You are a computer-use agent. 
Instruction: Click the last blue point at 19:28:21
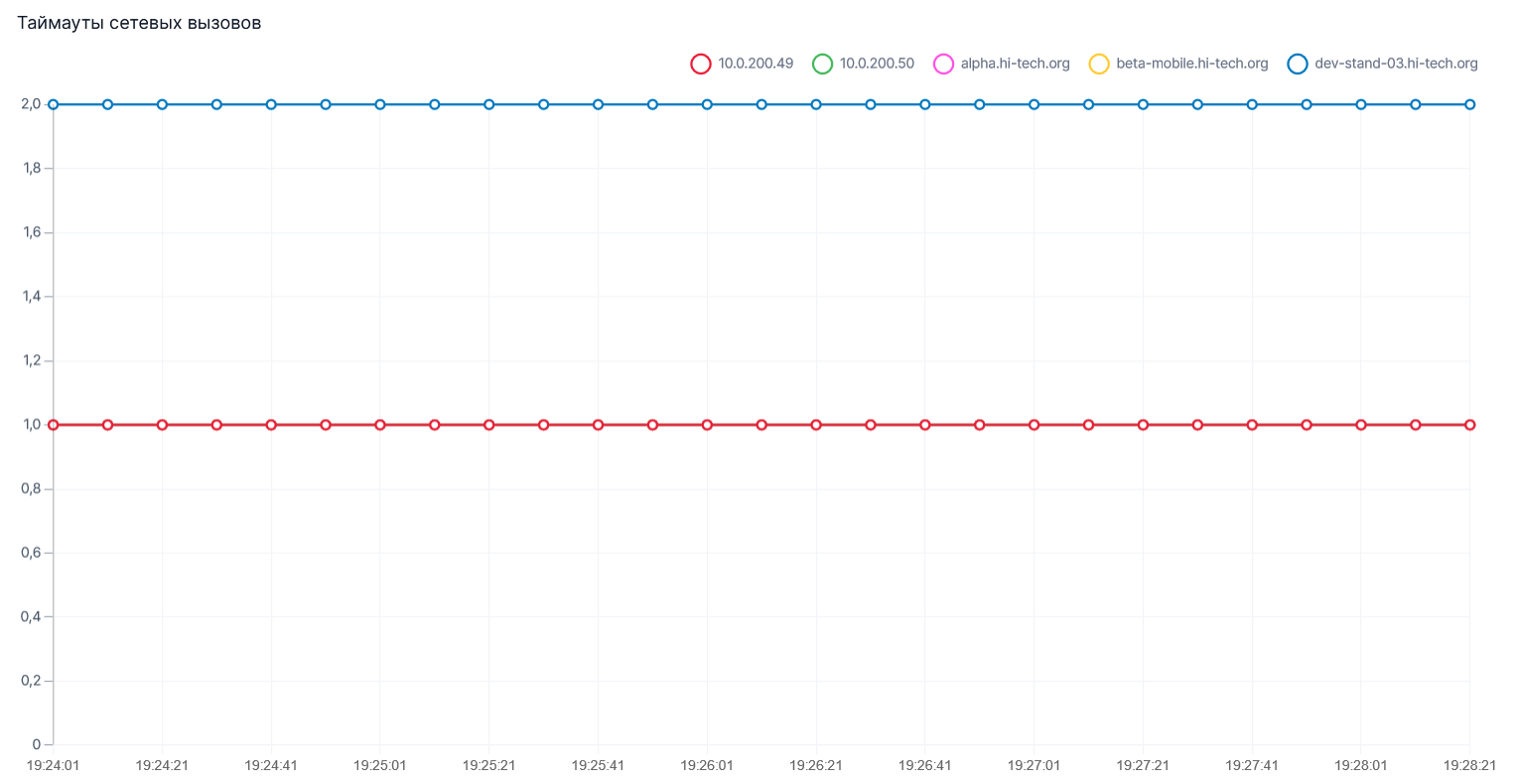[1469, 104]
